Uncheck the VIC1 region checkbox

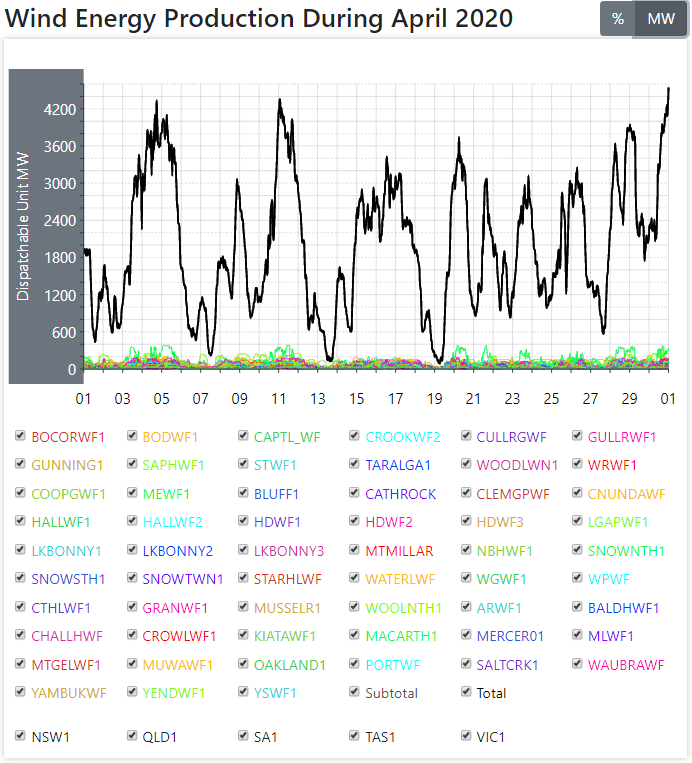(467, 736)
